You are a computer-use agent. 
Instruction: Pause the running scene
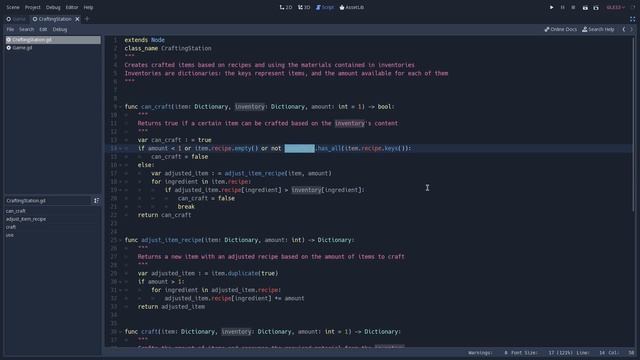[x=562, y=7]
